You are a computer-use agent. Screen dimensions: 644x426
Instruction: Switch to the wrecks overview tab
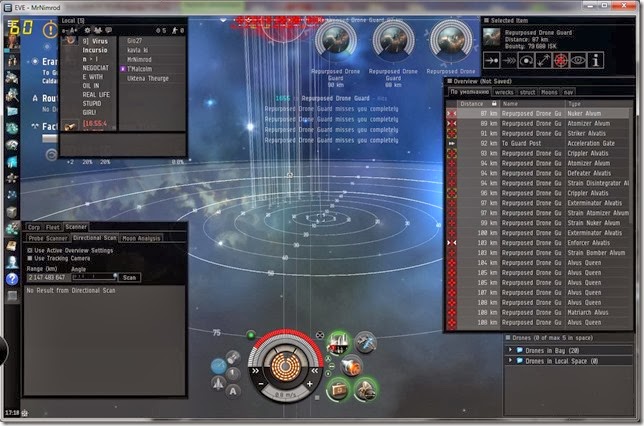[504, 92]
